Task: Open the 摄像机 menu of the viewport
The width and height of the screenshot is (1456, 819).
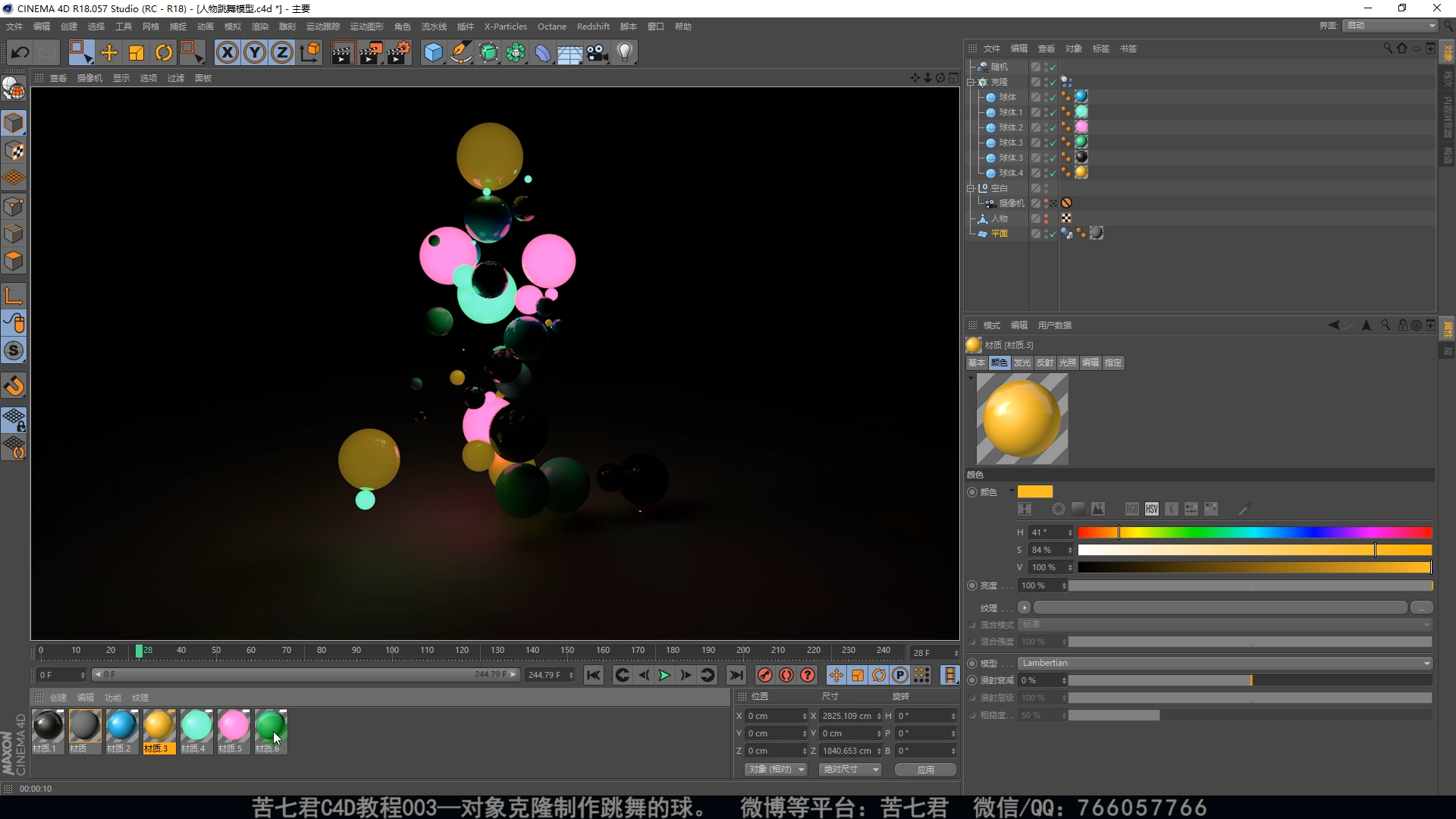Action: pyautogui.click(x=89, y=78)
